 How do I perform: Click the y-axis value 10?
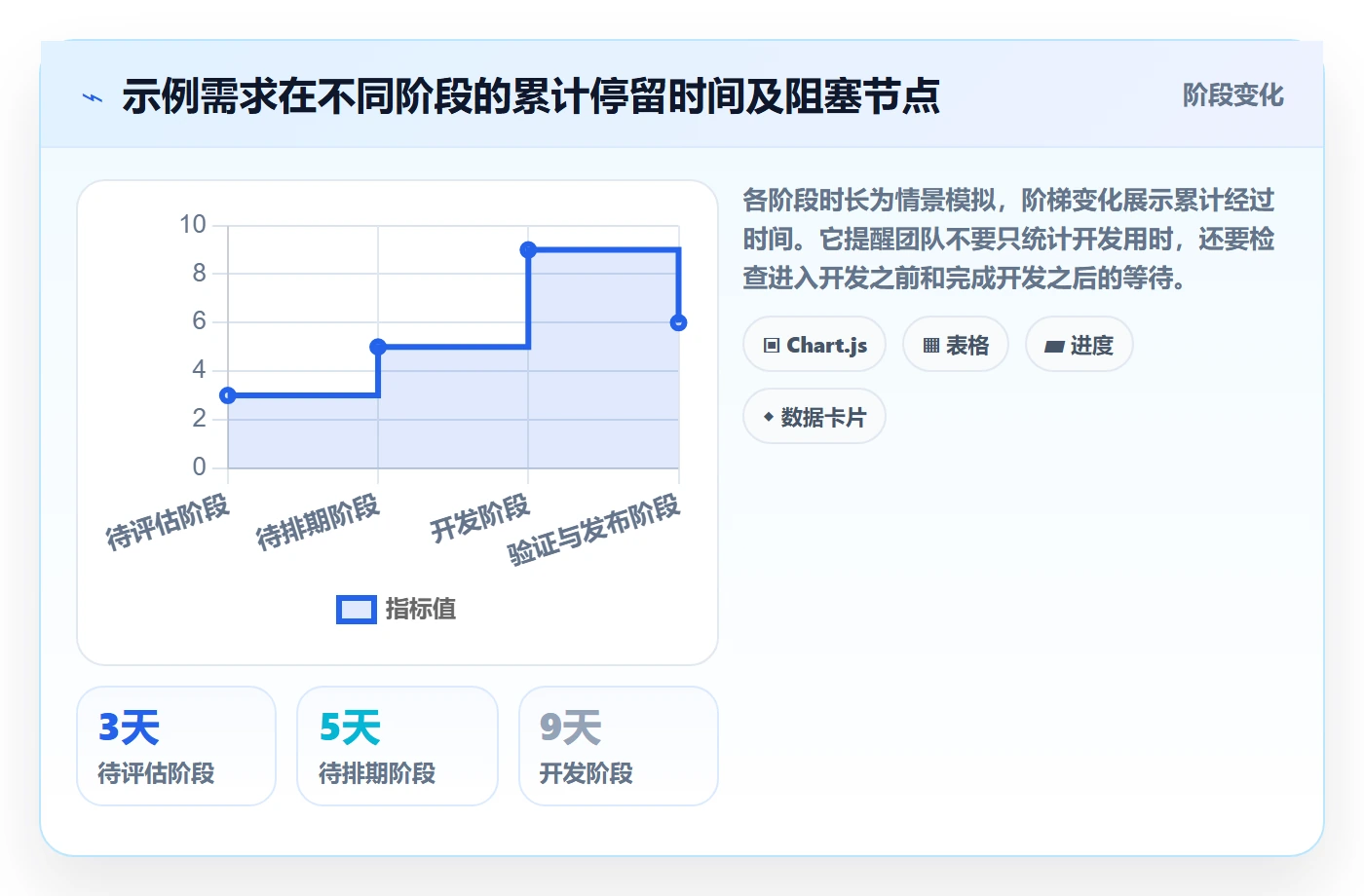[193, 225]
